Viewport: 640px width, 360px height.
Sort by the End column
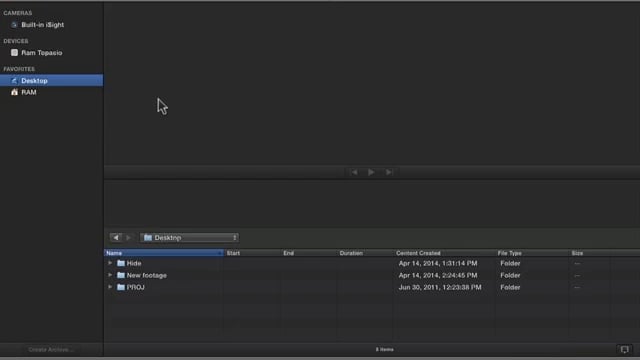pyautogui.click(x=309, y=253)
